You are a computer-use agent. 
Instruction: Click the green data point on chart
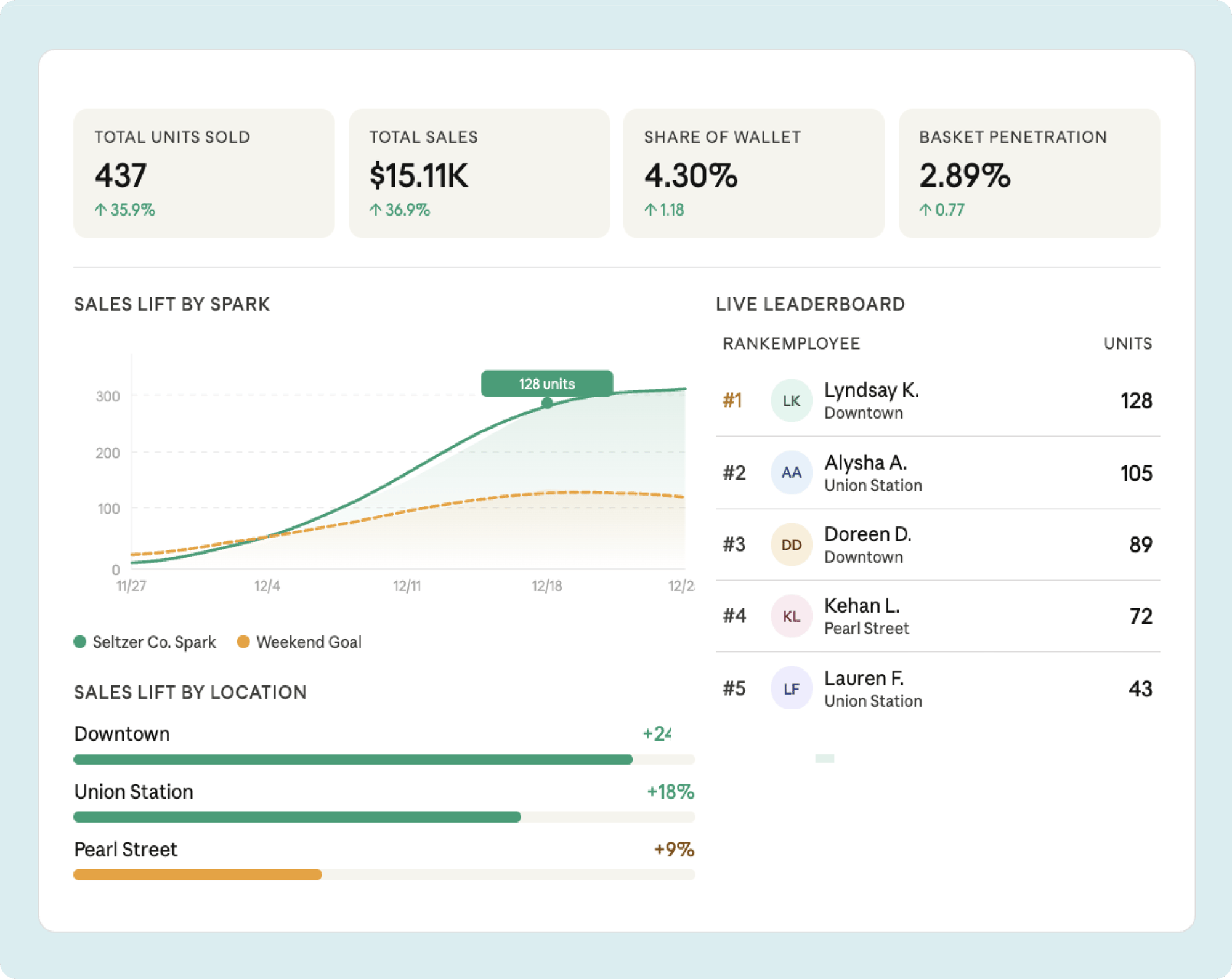[547, 404]
